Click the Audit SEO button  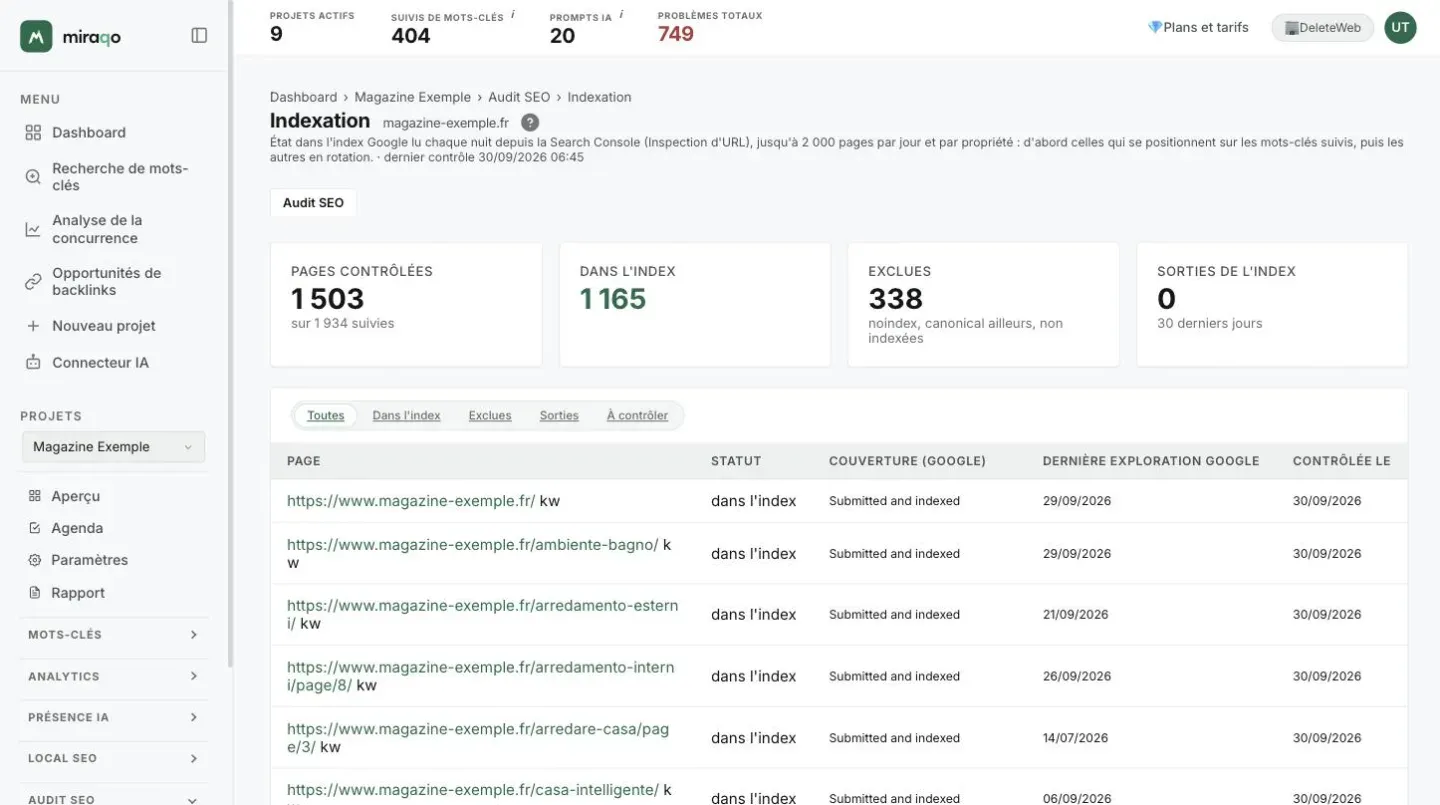tap(313, 203)
